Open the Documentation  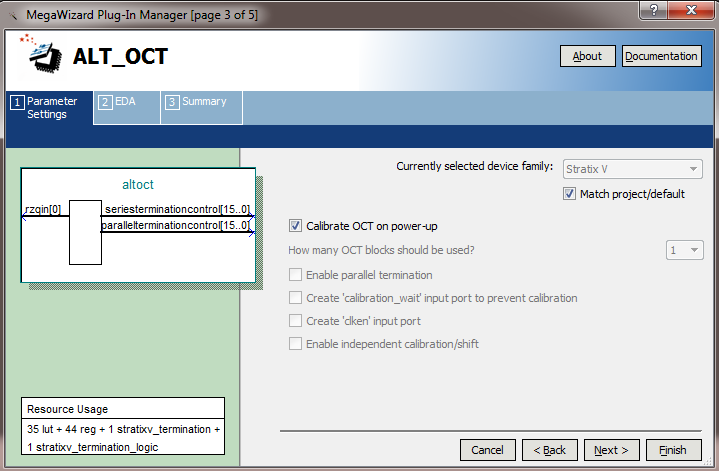(x=661, y=56)
